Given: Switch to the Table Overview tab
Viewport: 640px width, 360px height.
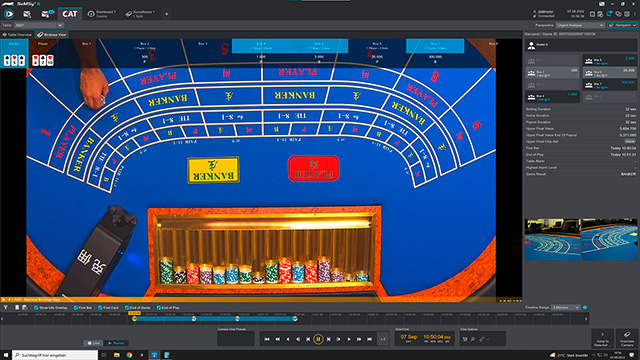Looking at the screenshot, I should click(x=17, y=35).
